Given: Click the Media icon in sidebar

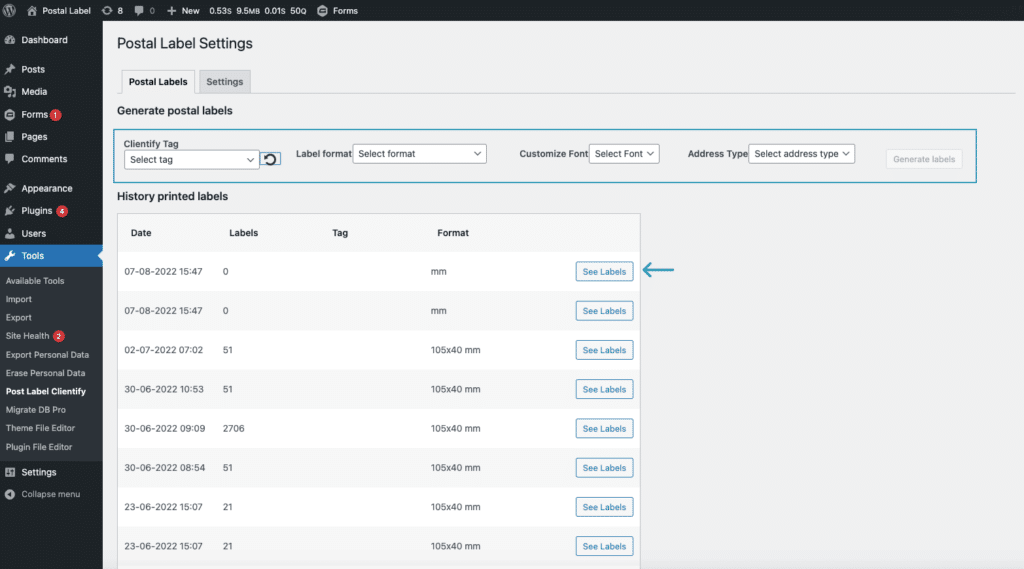Looking at the screenshot, I should click(x=10, y=91).
